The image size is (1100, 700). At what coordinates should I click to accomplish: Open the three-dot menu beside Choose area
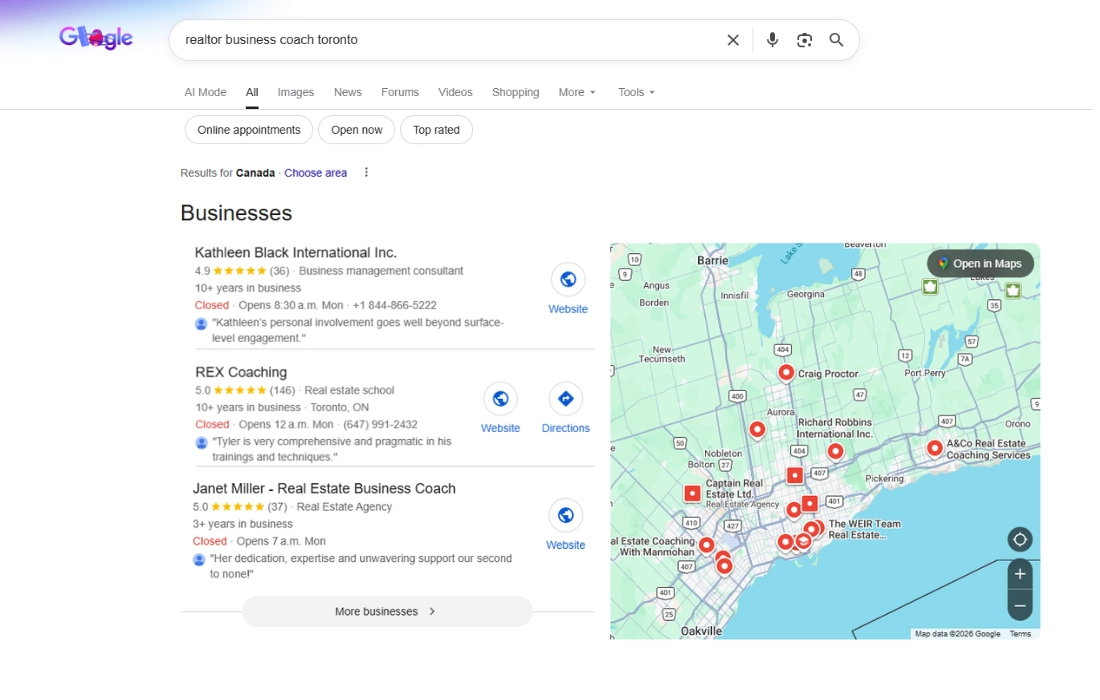366,172
